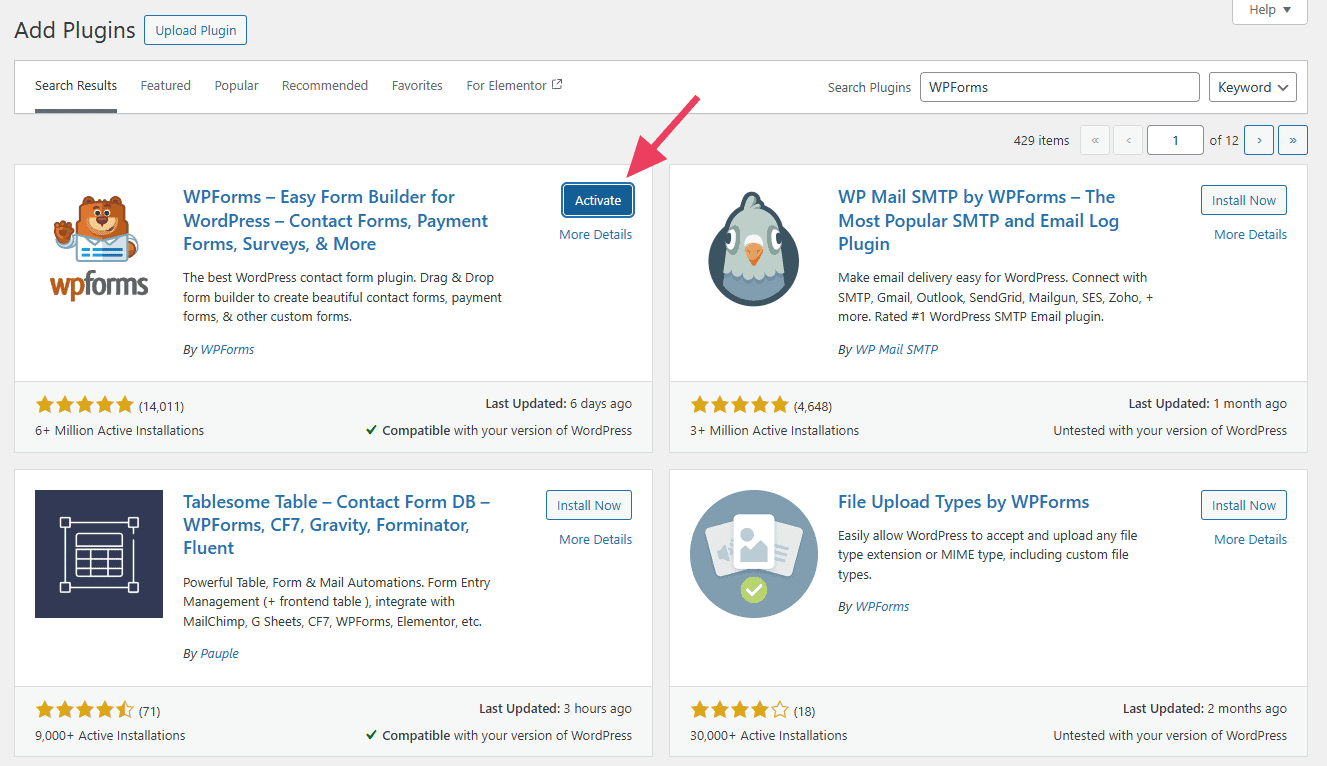This screenshot has height=766, width=1327.
Task: Click star rating of WPForms plugin
Action: pos(84,405)
